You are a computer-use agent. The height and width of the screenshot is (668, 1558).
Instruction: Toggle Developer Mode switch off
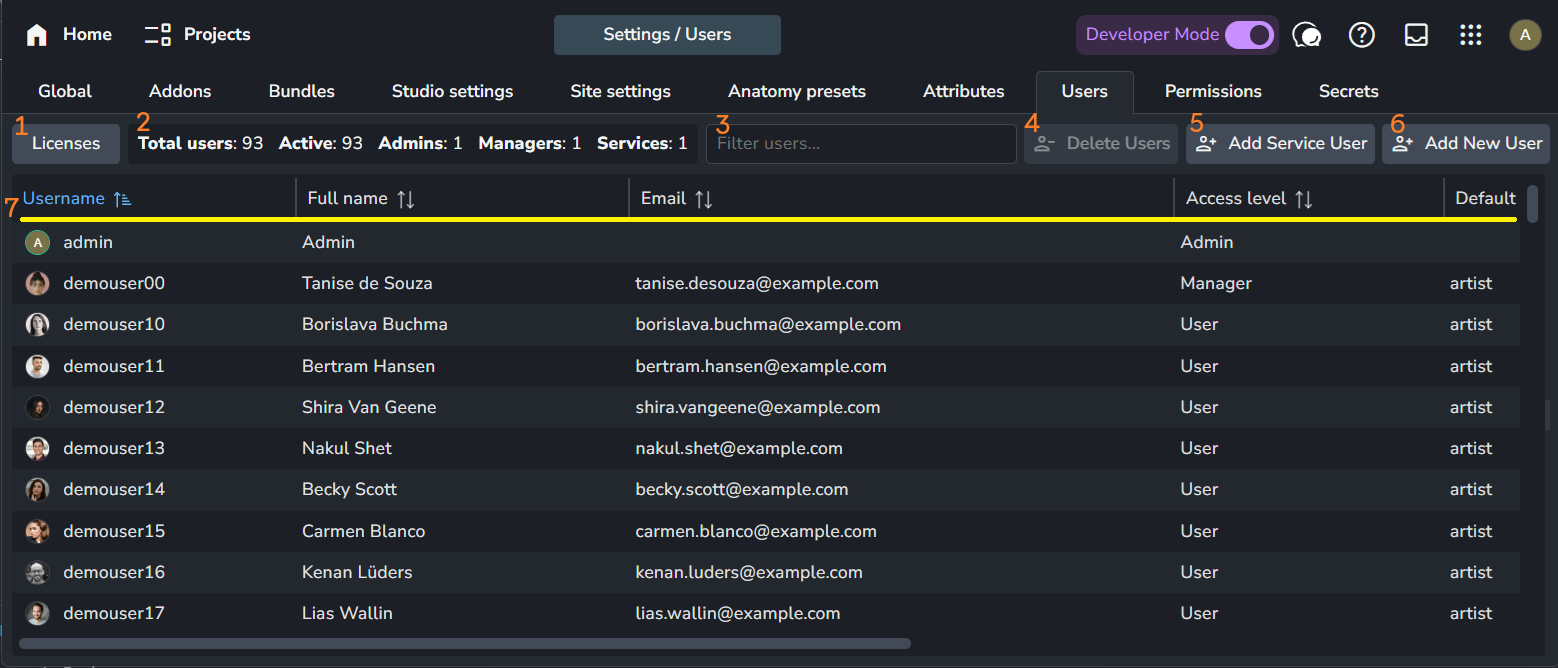[x=1249, y=35]
